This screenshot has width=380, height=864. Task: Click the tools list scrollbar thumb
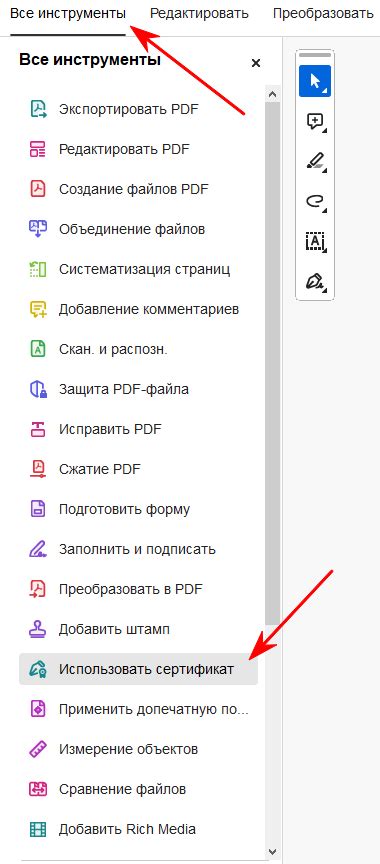tap(272, 364)
